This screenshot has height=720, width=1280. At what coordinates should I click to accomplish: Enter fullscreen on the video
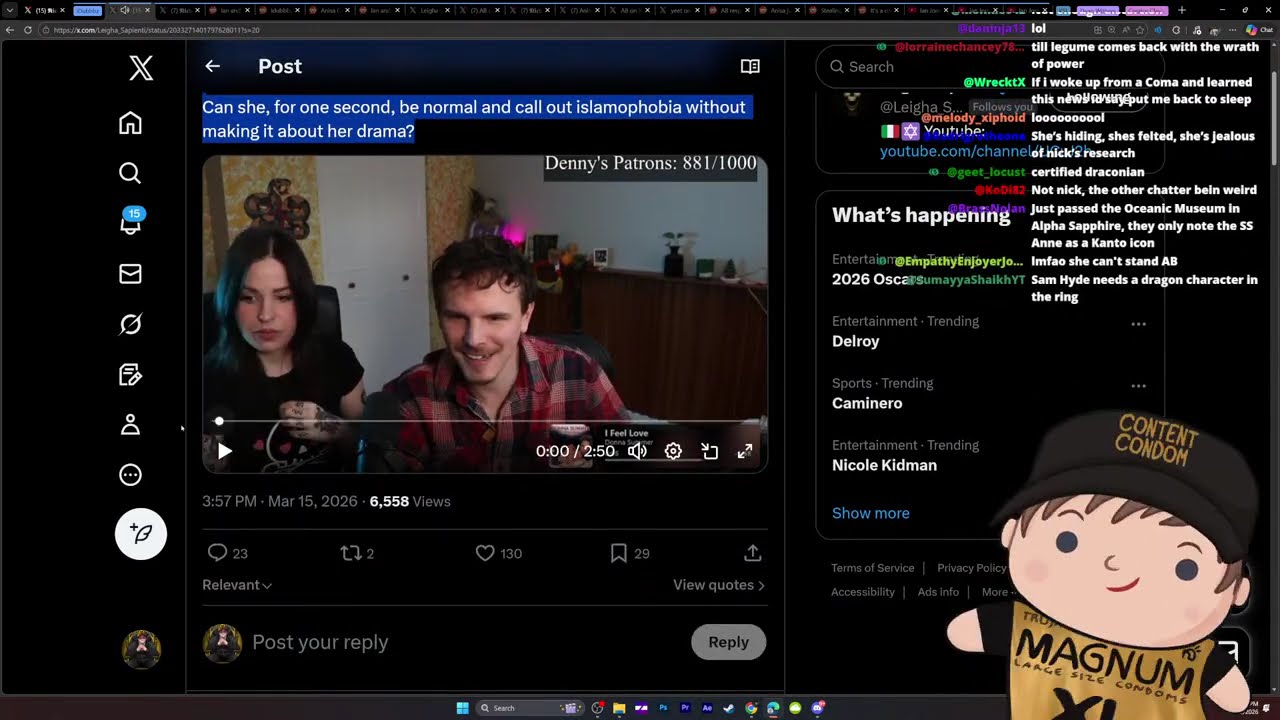[745, 451]
